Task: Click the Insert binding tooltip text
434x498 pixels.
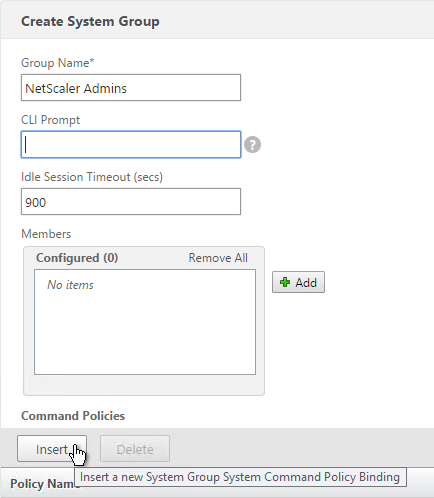Action: [x=240, y=477]
